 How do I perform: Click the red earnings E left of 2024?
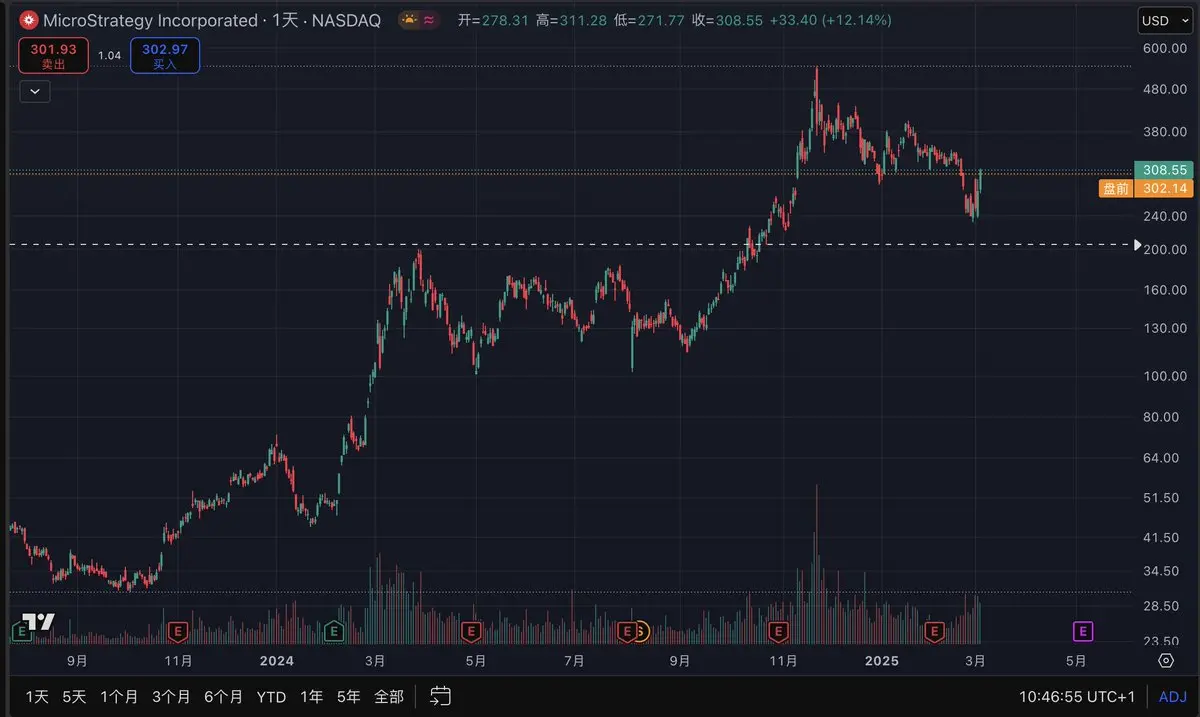tap(178, 631)
